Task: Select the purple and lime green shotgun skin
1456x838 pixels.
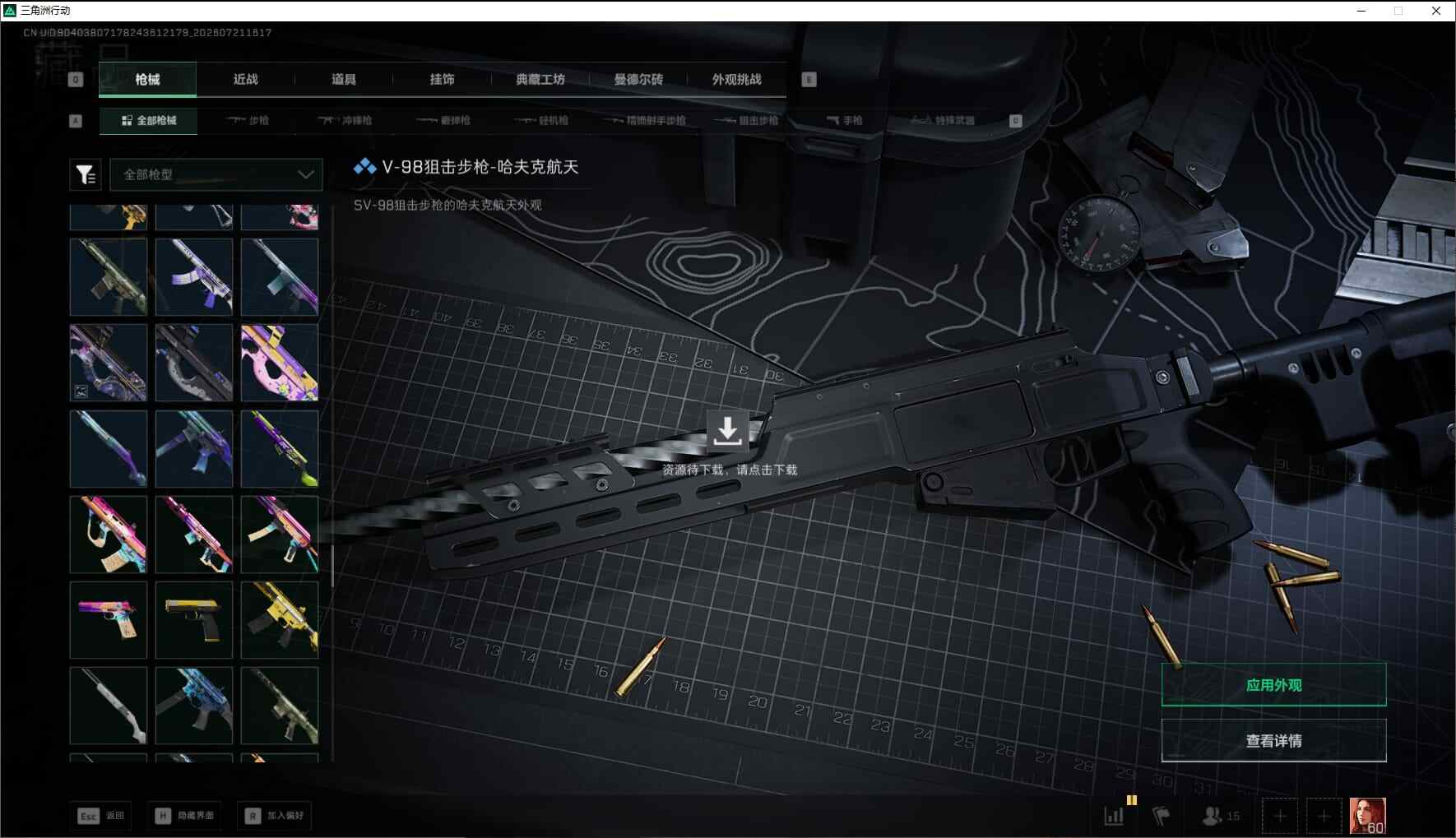Action: pos(280,449)
